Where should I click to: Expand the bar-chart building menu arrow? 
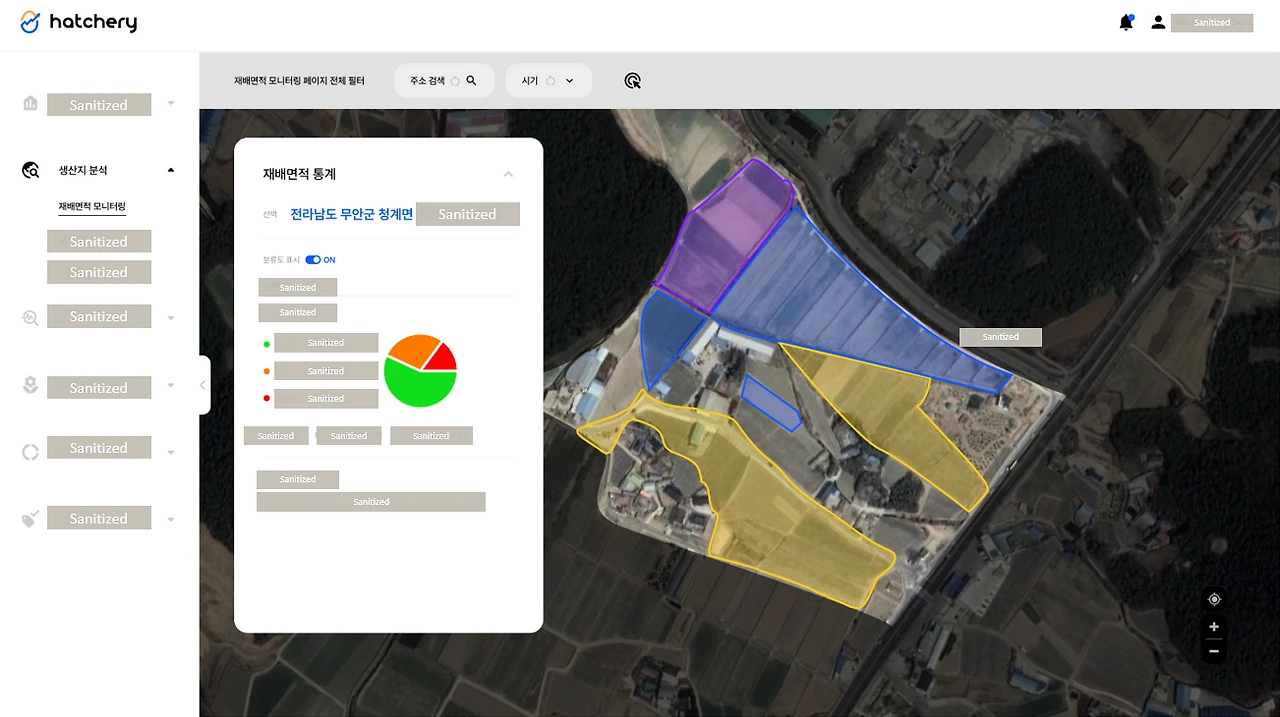tap(171, 103)
